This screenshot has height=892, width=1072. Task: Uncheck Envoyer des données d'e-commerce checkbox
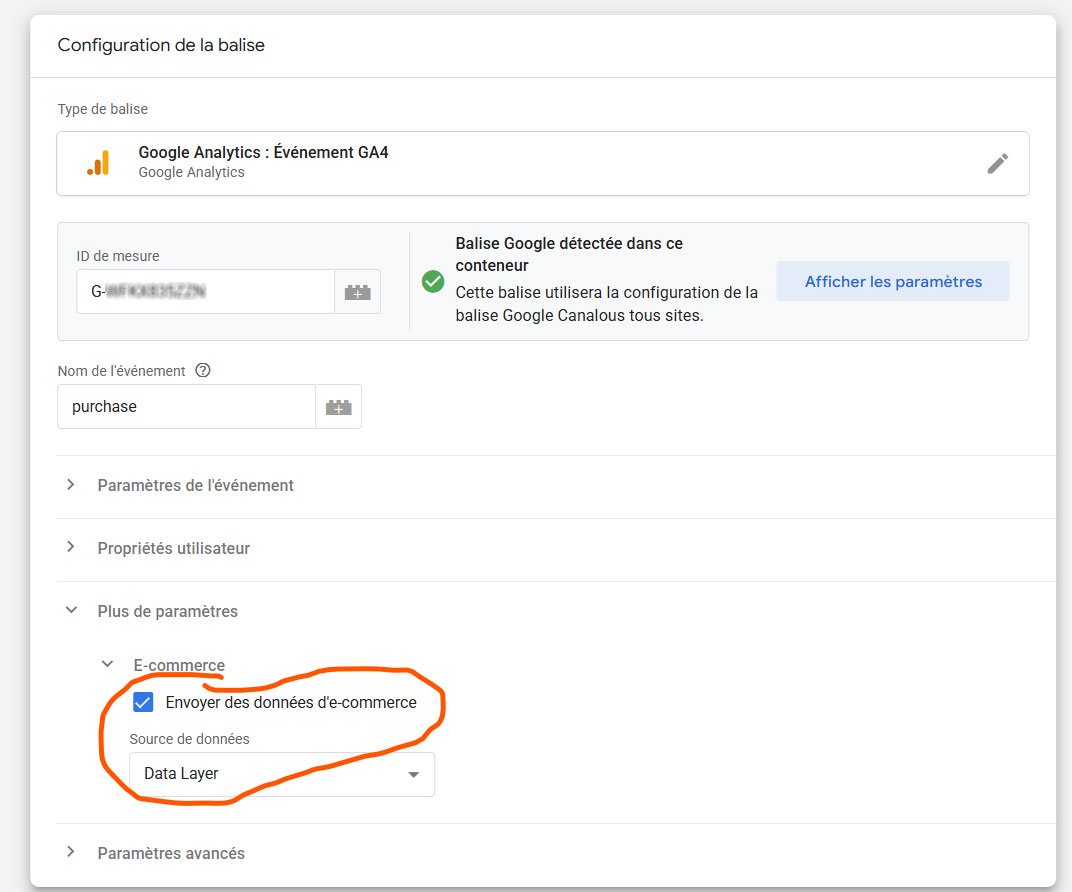[144, 702]
